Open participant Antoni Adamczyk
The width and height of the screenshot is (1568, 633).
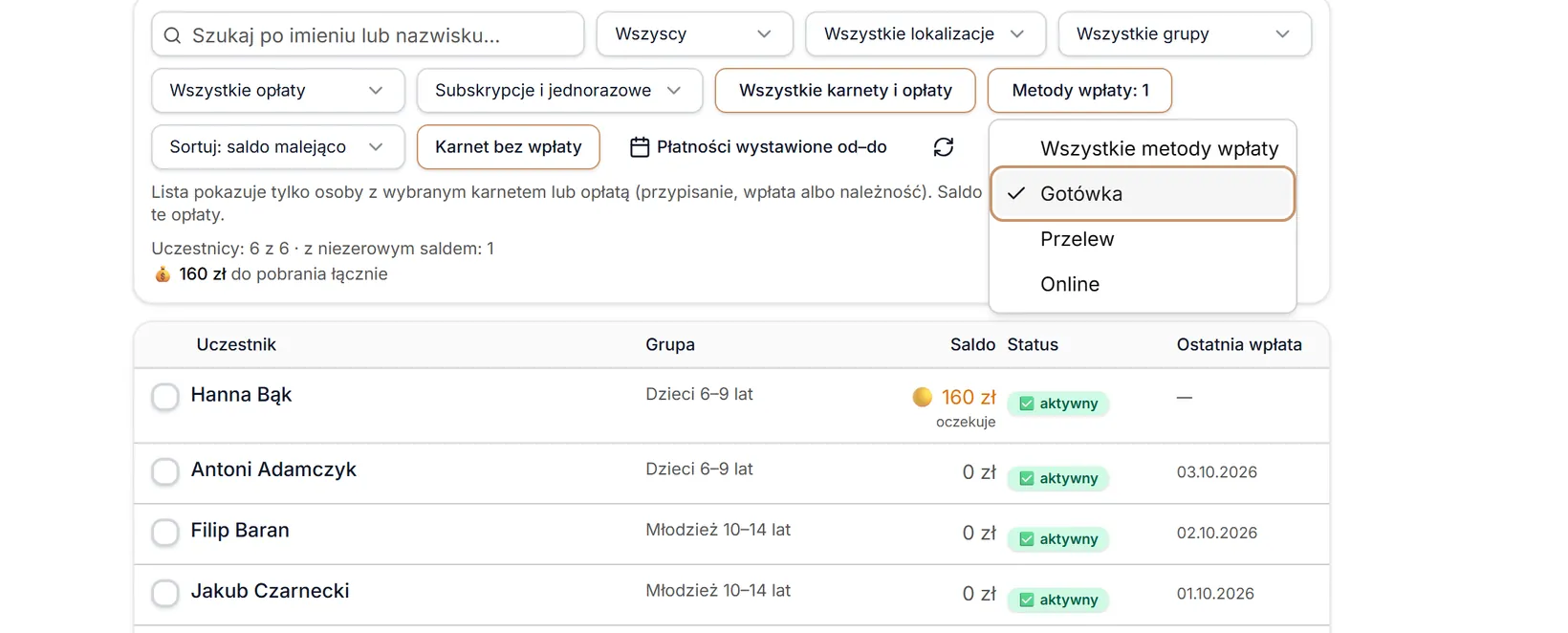273,469
